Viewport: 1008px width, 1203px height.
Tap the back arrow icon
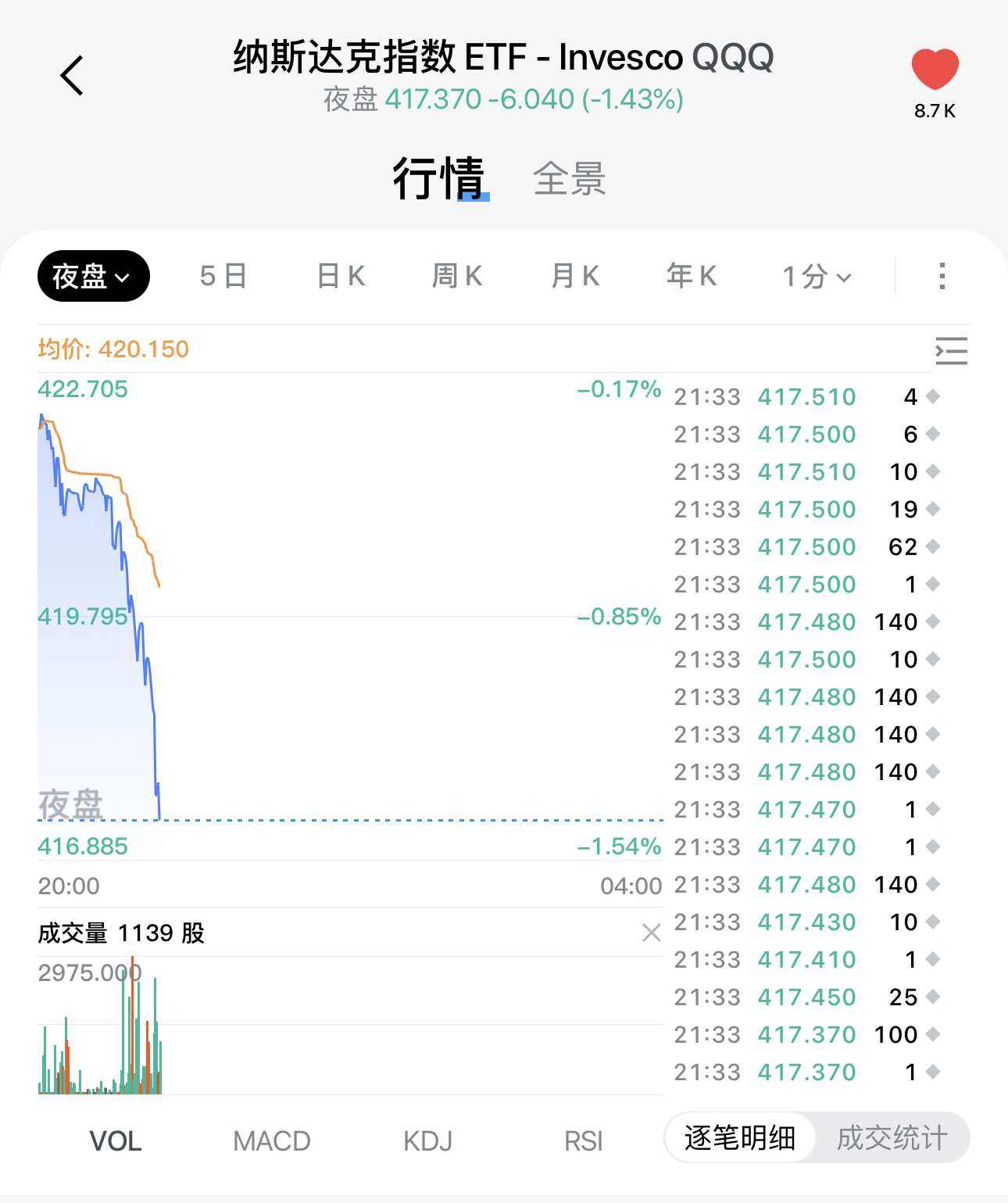72,76
